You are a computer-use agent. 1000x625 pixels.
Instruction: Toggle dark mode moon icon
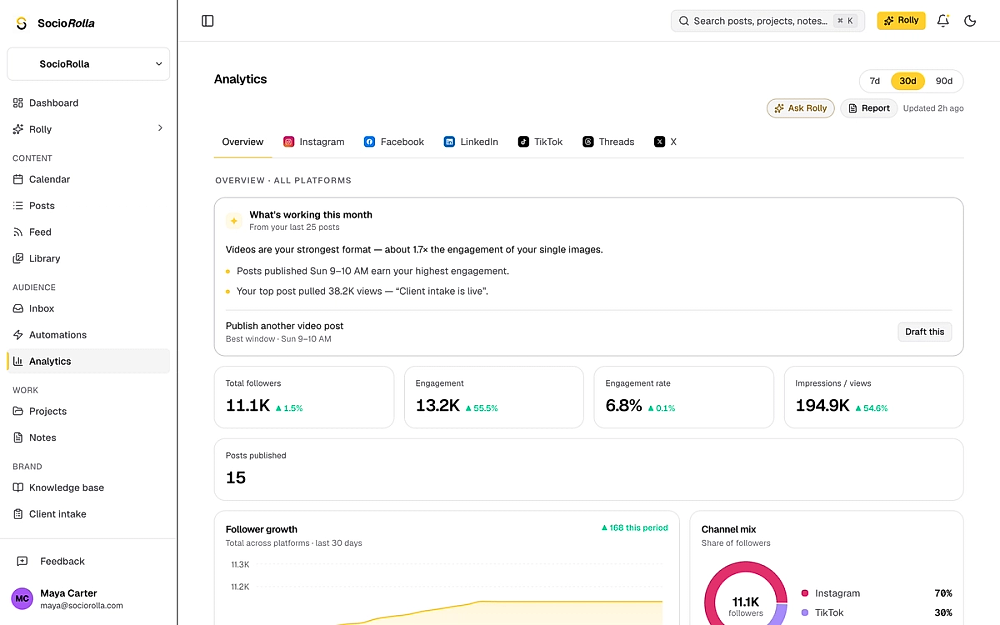[970, 21]
